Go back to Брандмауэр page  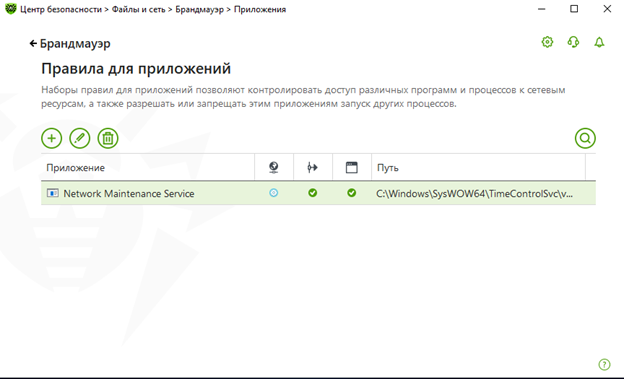(70, 43)
